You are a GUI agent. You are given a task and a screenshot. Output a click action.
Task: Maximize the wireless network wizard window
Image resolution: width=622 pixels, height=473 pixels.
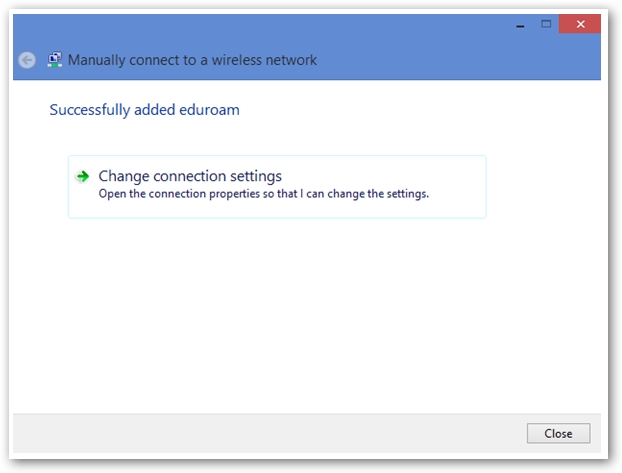[546, 23]
